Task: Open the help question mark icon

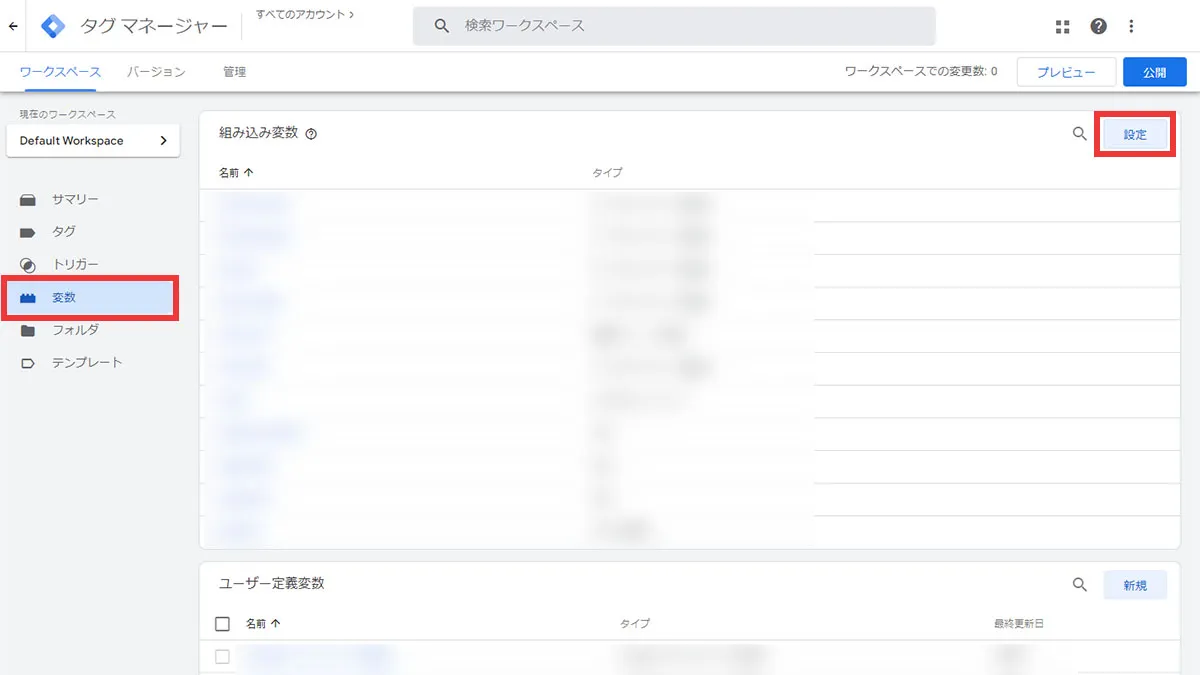Action: click(1098, 26)
